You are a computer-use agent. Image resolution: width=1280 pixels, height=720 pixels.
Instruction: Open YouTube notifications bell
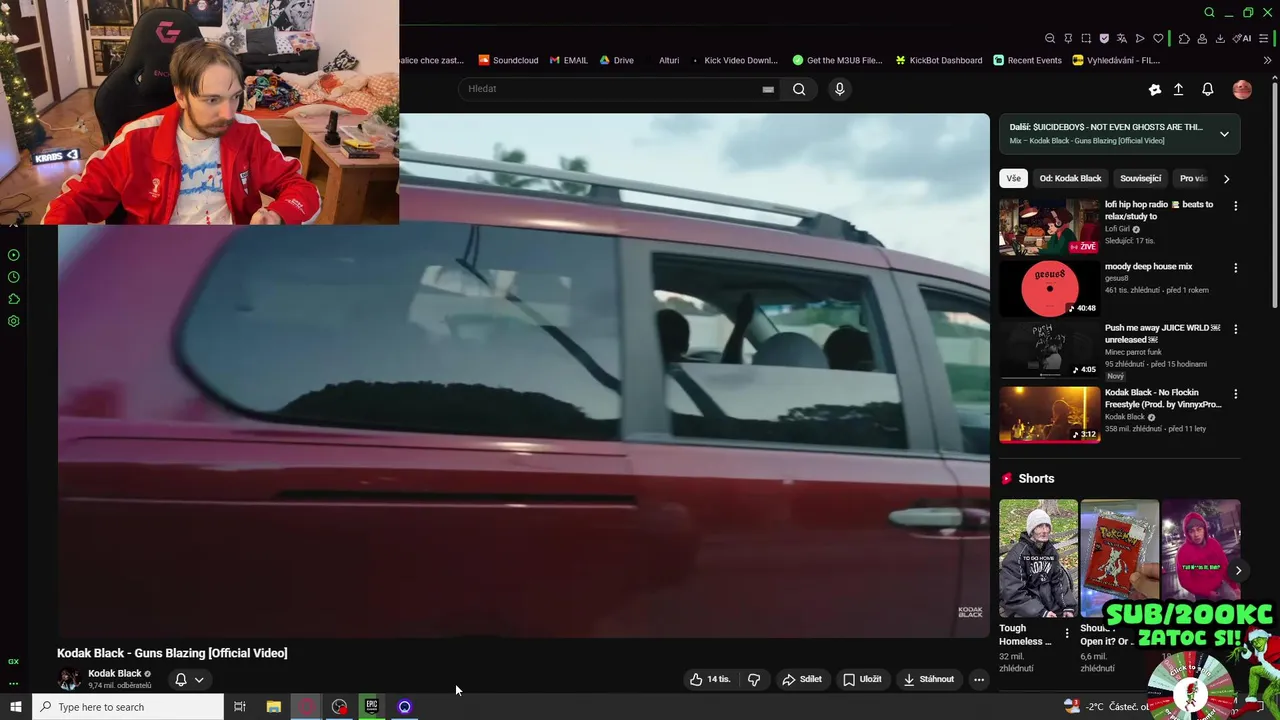click(1207, 89)
